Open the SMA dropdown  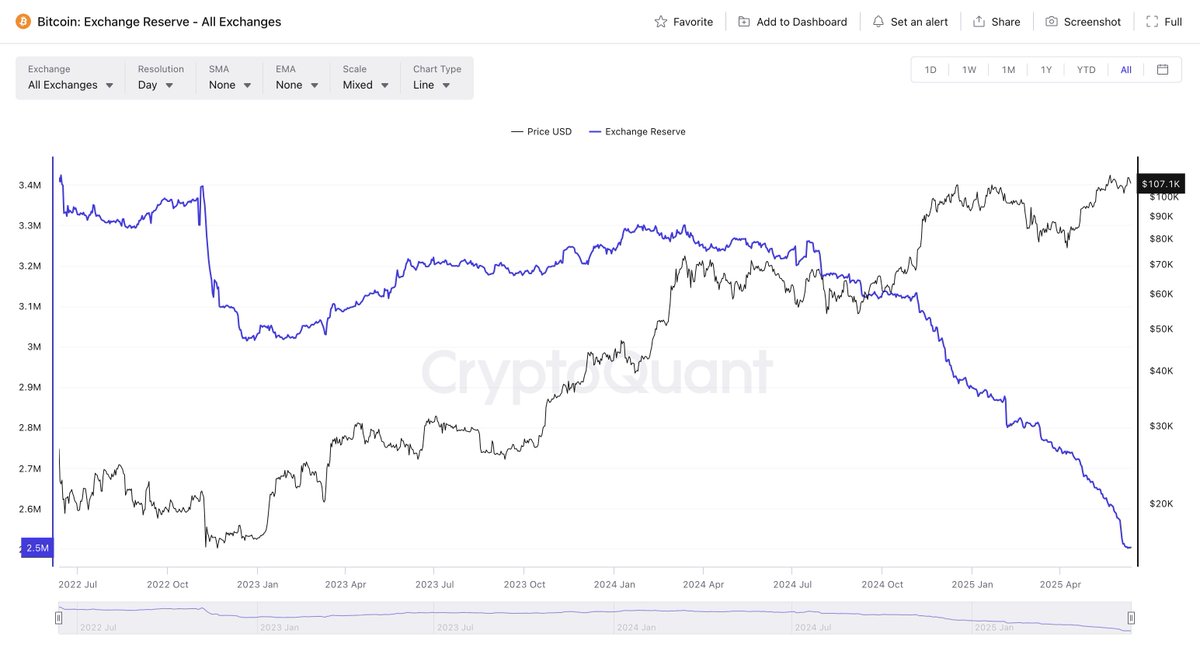click(230, 78)
